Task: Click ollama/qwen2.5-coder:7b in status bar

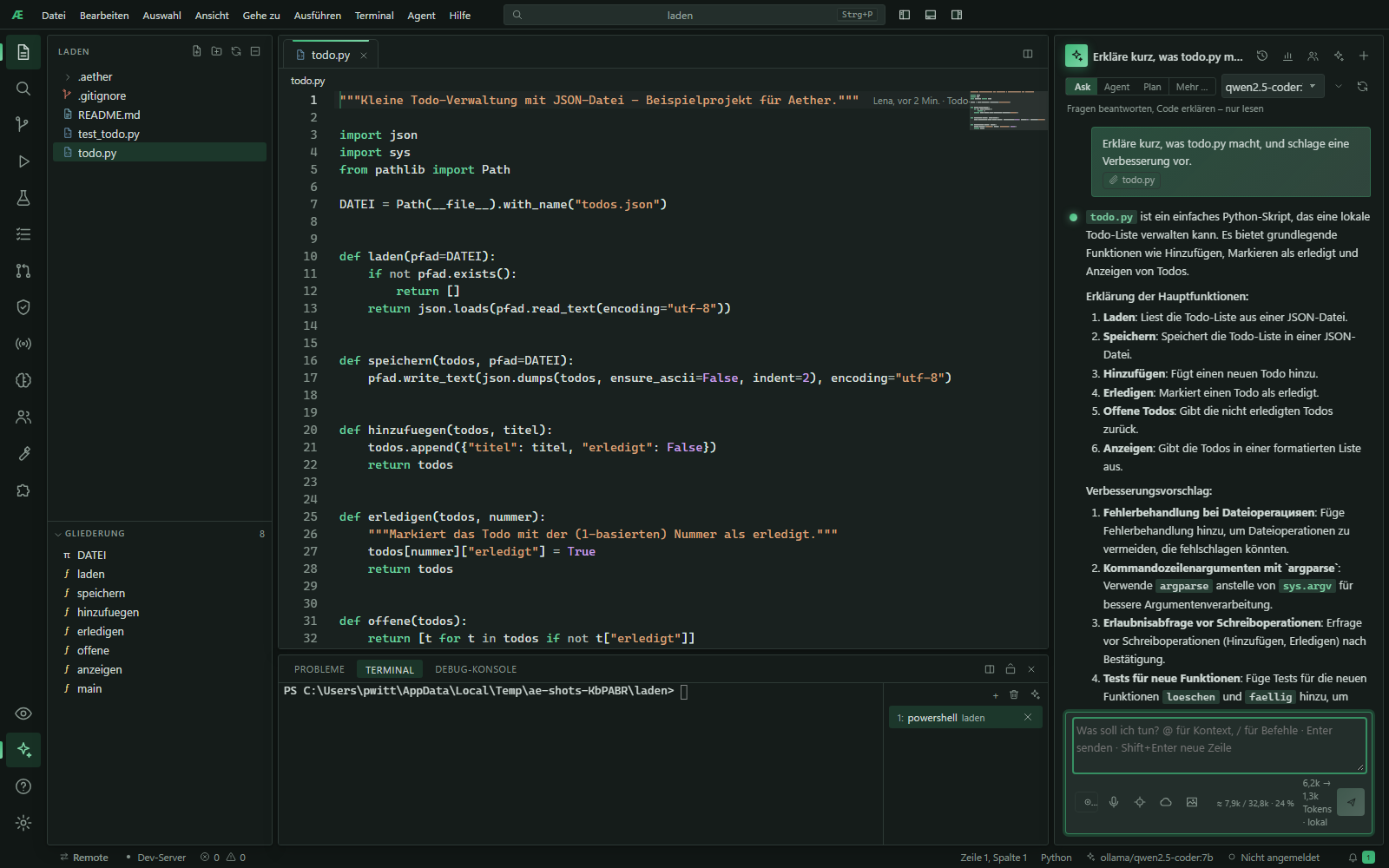Action: click(1150, 857)
